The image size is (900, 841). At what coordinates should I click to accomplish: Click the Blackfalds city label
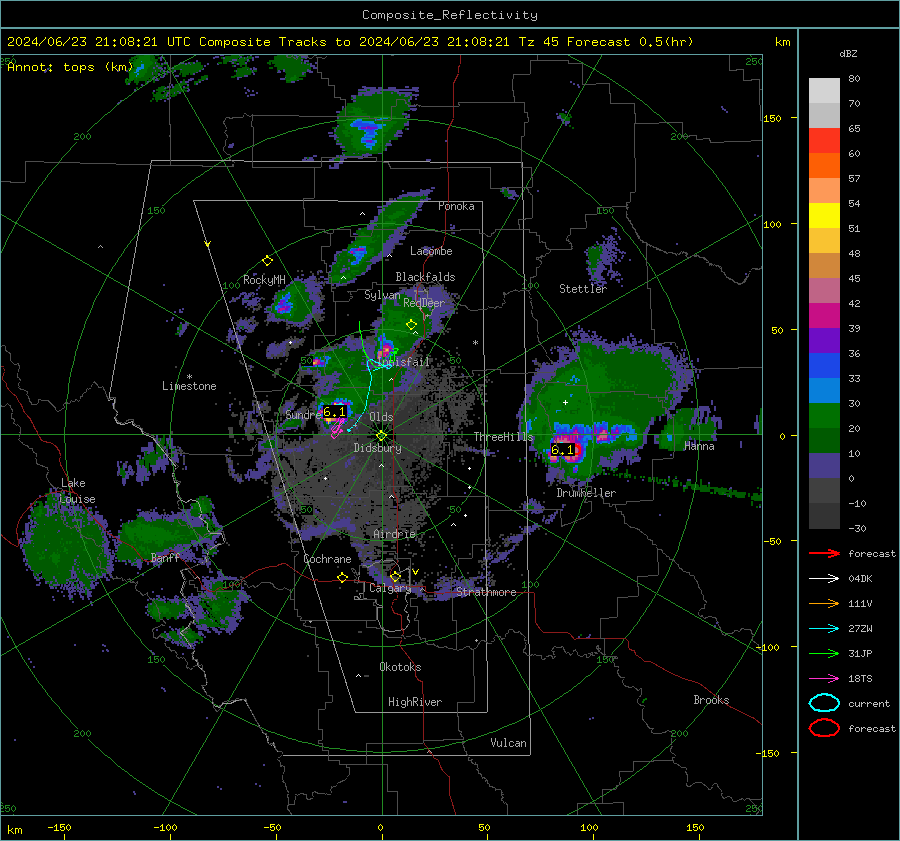(425, 277)
